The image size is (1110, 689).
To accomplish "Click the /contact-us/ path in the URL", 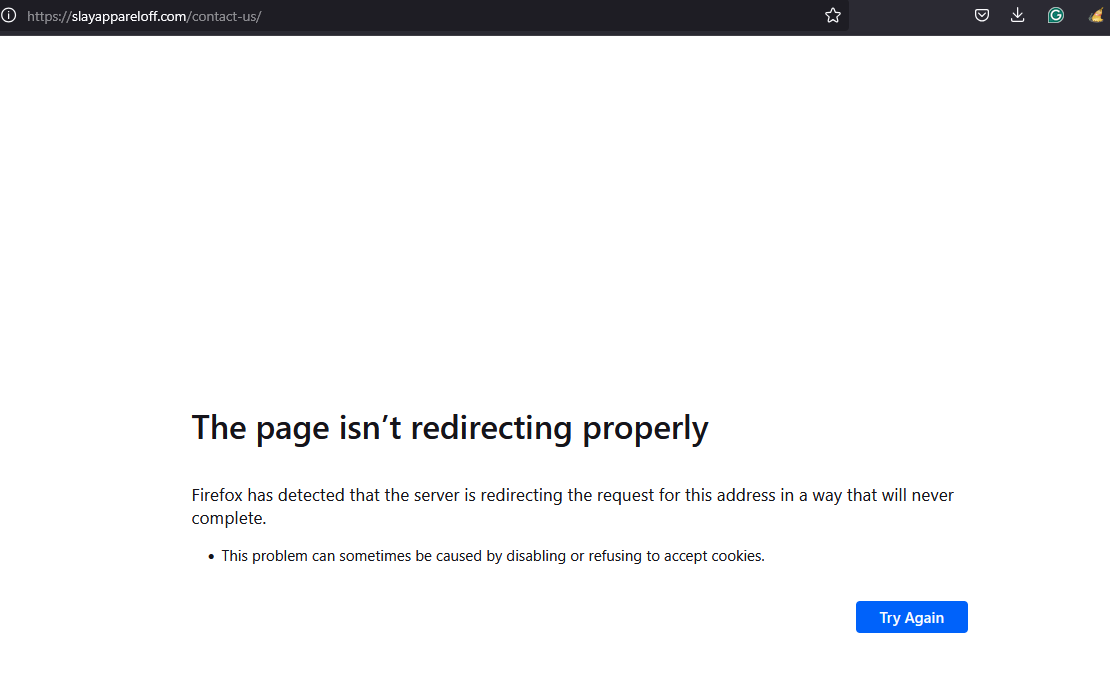I will (224, 17).
